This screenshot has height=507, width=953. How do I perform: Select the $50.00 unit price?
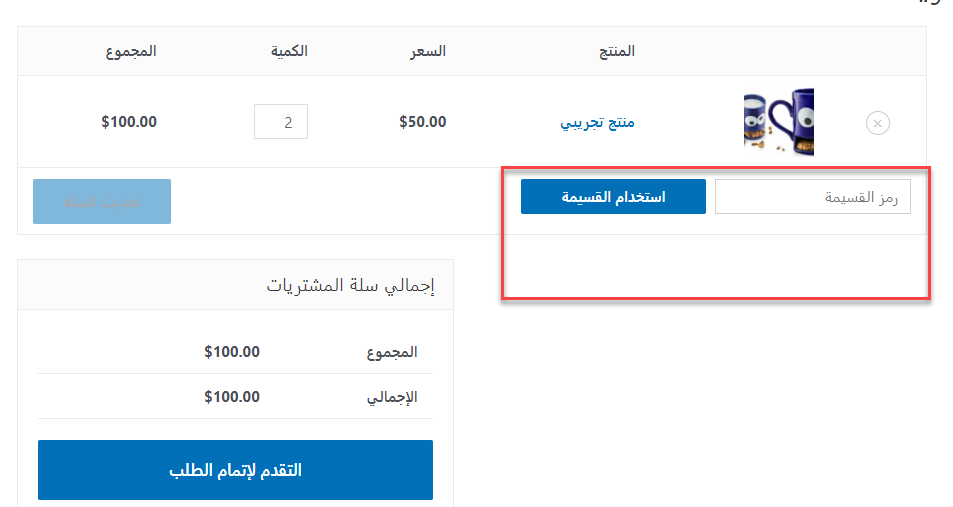422,123
